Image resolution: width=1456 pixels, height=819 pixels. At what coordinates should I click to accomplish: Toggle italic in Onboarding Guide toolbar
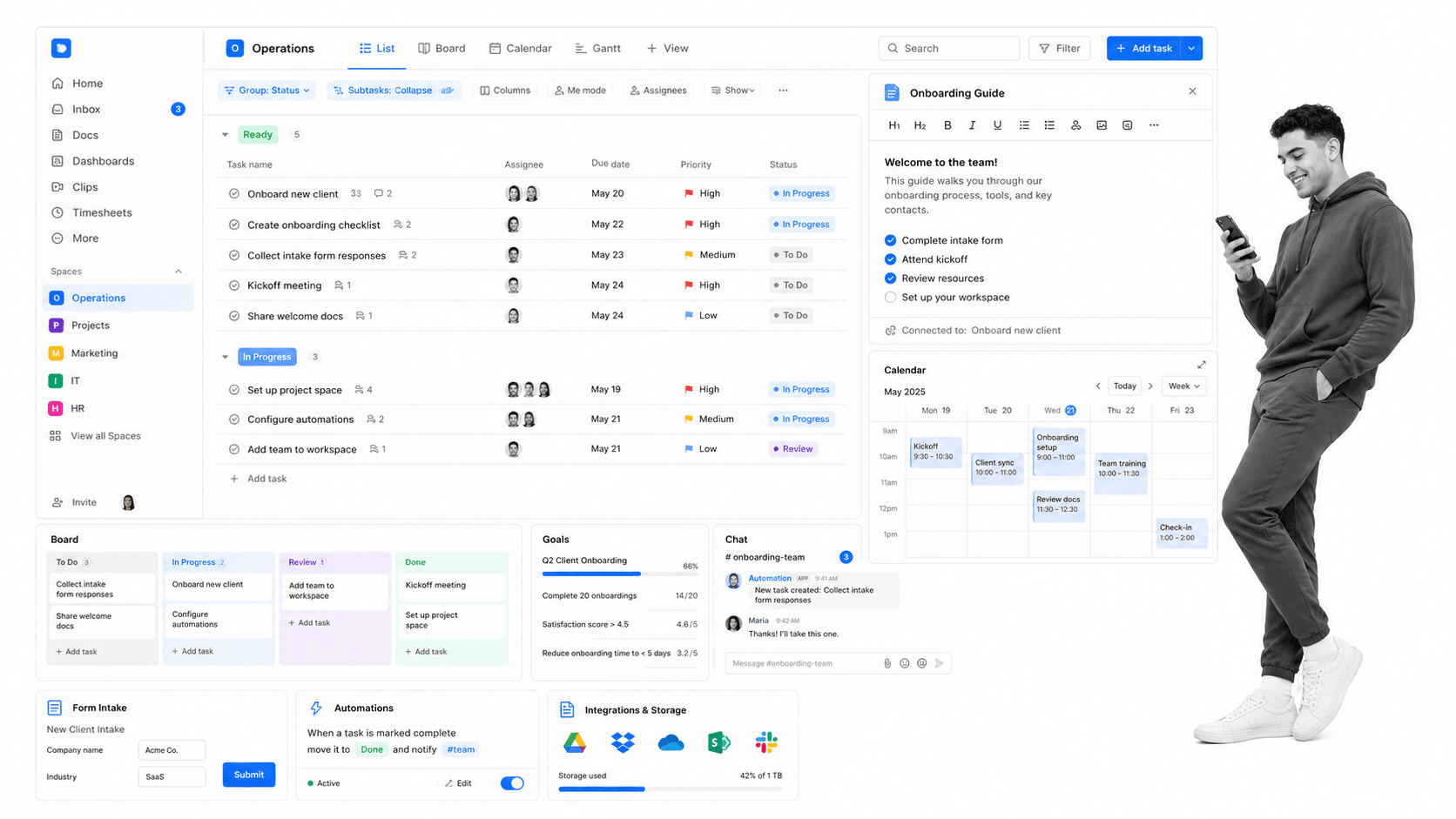pyautogui.click(x=973, y=125)
